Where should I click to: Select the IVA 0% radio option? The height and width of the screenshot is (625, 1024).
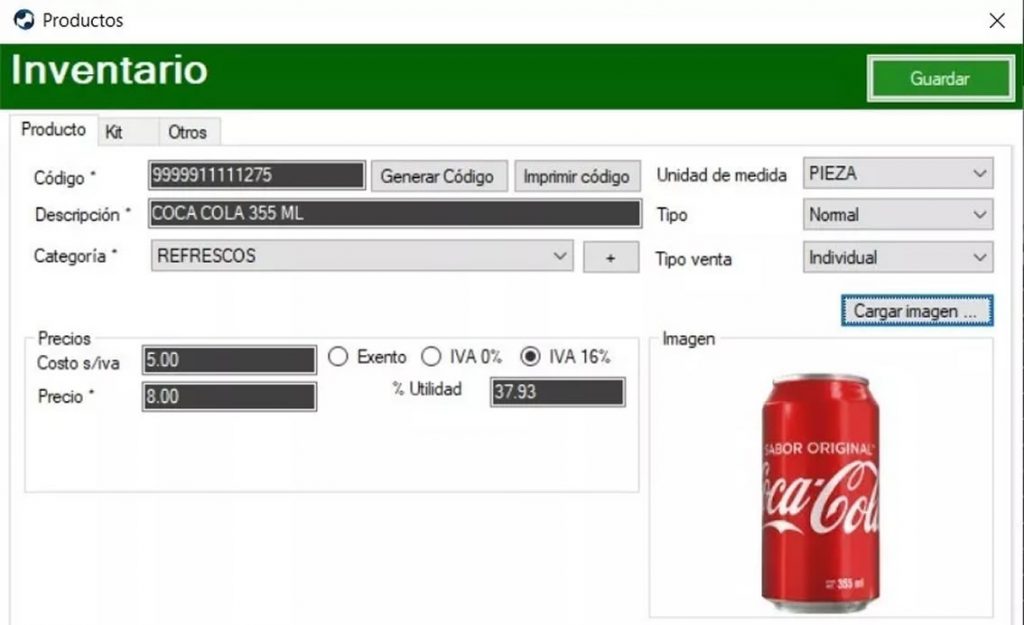(x=462, y=357)
